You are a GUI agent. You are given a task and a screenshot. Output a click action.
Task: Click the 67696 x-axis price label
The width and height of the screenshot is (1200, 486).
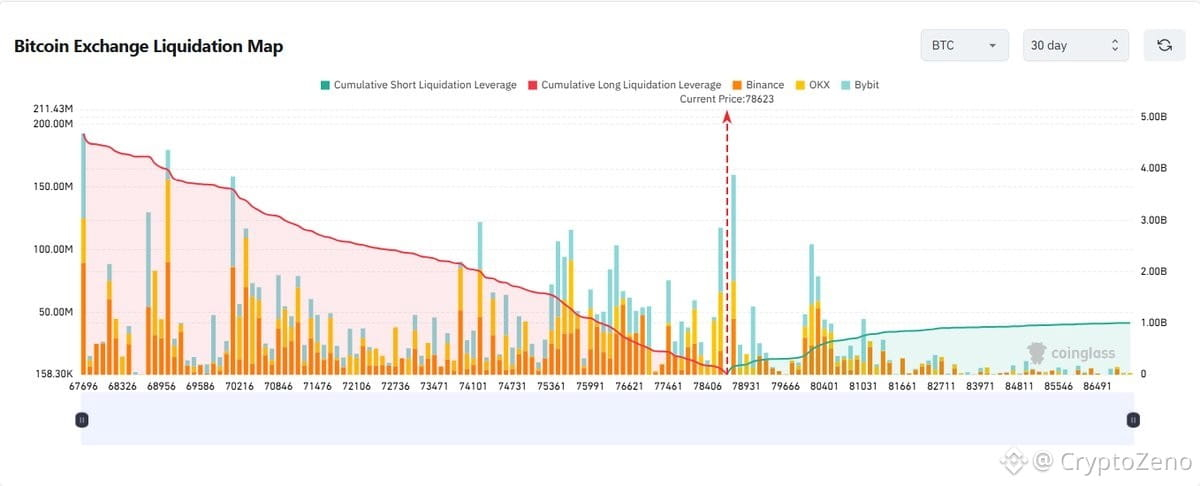tap(83, 385)
